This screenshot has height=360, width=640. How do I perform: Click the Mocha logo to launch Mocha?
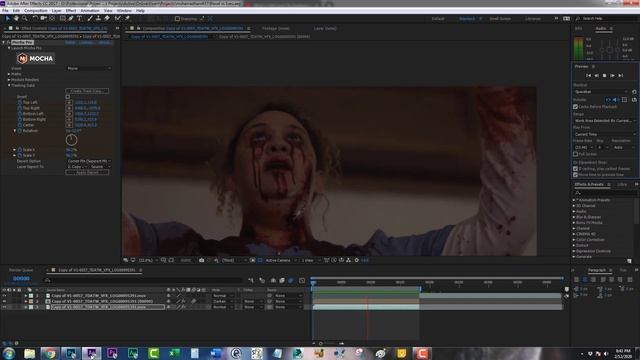[36, 59]
